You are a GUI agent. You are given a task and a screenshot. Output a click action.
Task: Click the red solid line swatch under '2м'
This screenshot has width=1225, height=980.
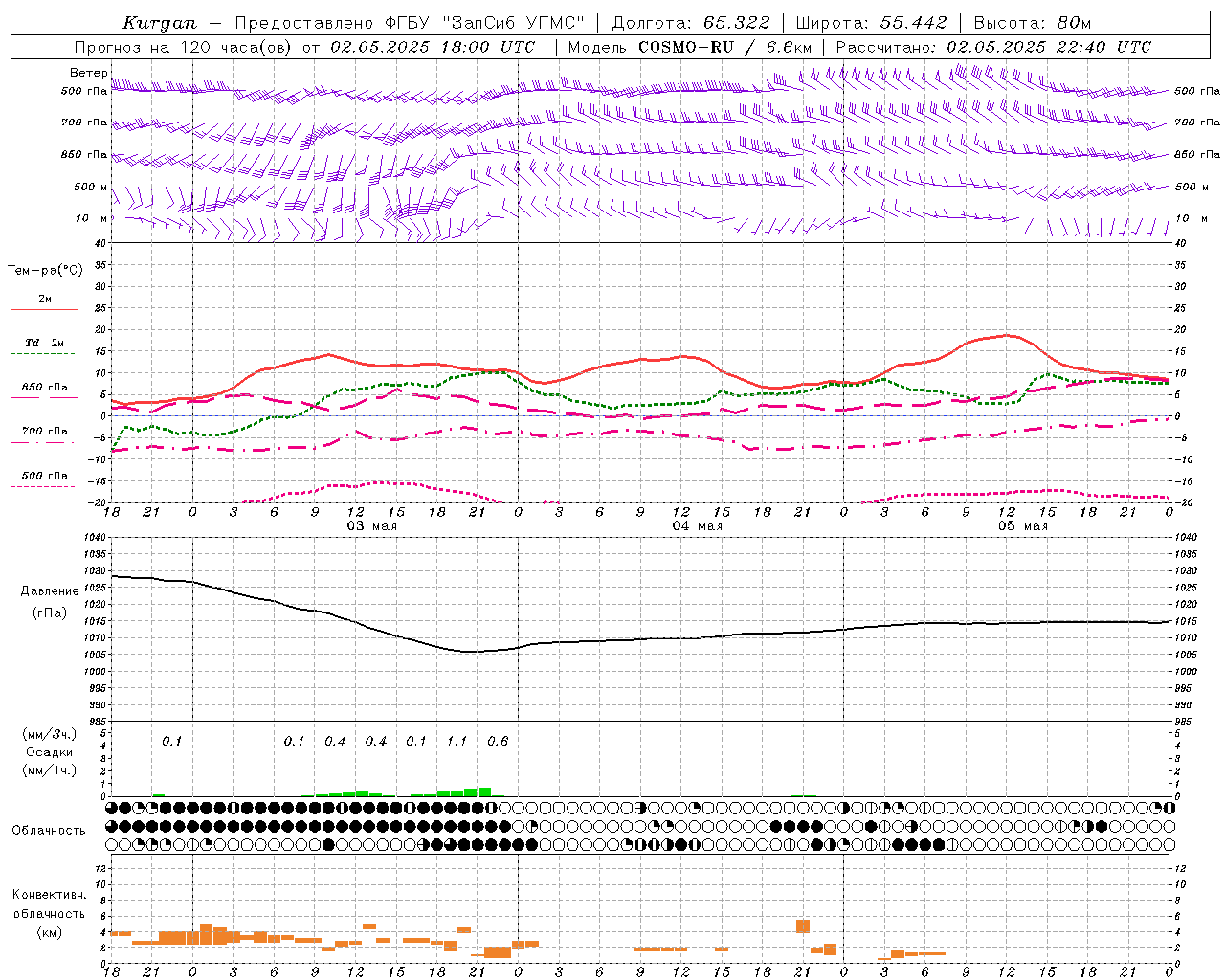pyautogui.click(x=44, y=310)
